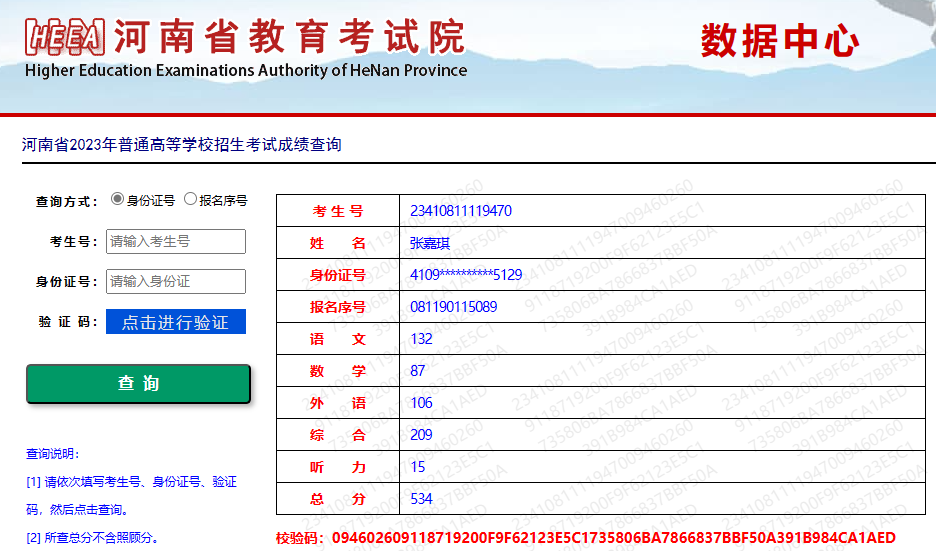Image resolution: width=936 pixels, height=551 pixels.
Task: Click the name value 张嘉琪
Action: [430, 243]
